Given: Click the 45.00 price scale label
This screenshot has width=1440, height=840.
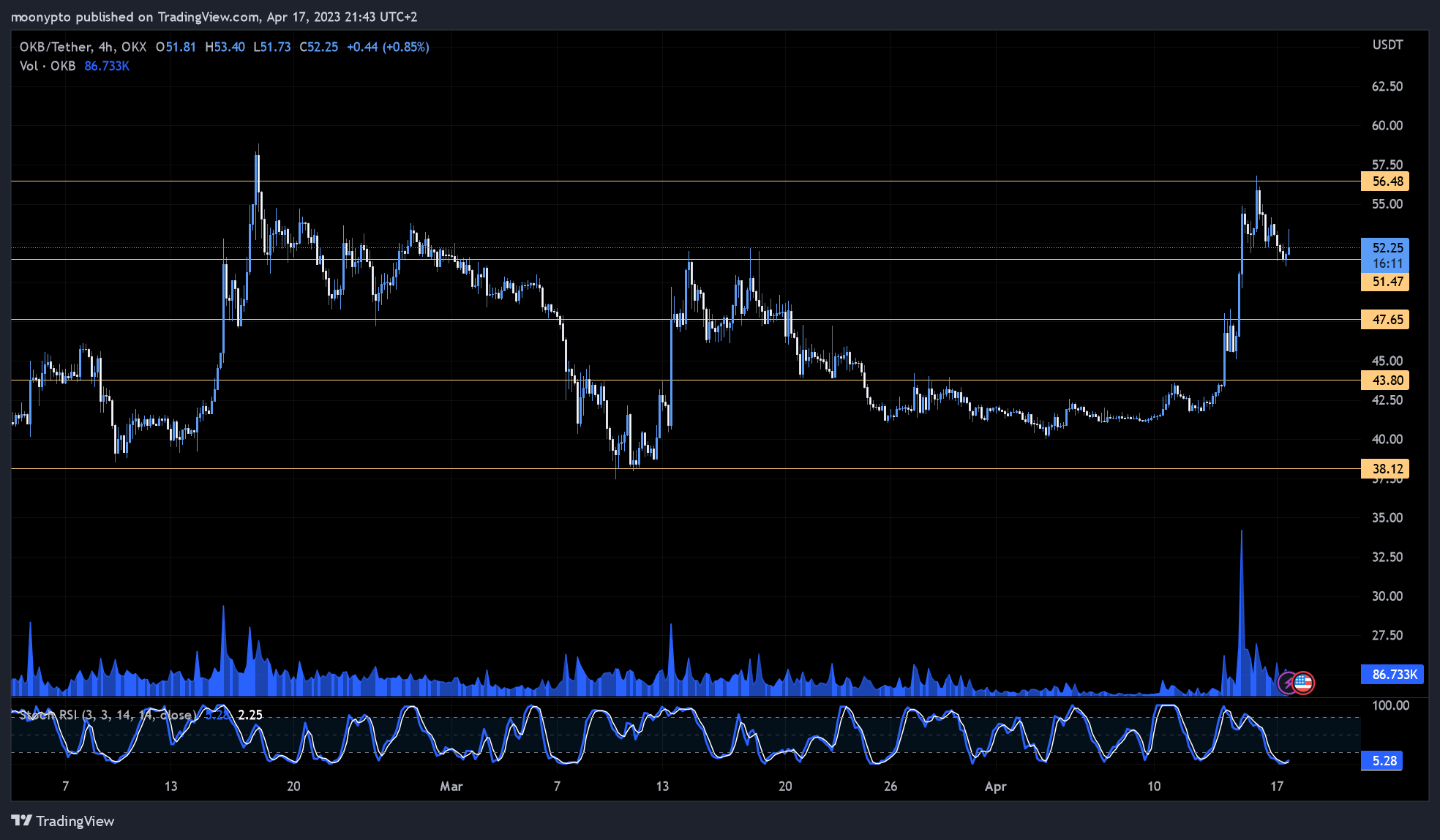Looking at the screenshot, I should pyautogui.click(x=1387, y=361).
